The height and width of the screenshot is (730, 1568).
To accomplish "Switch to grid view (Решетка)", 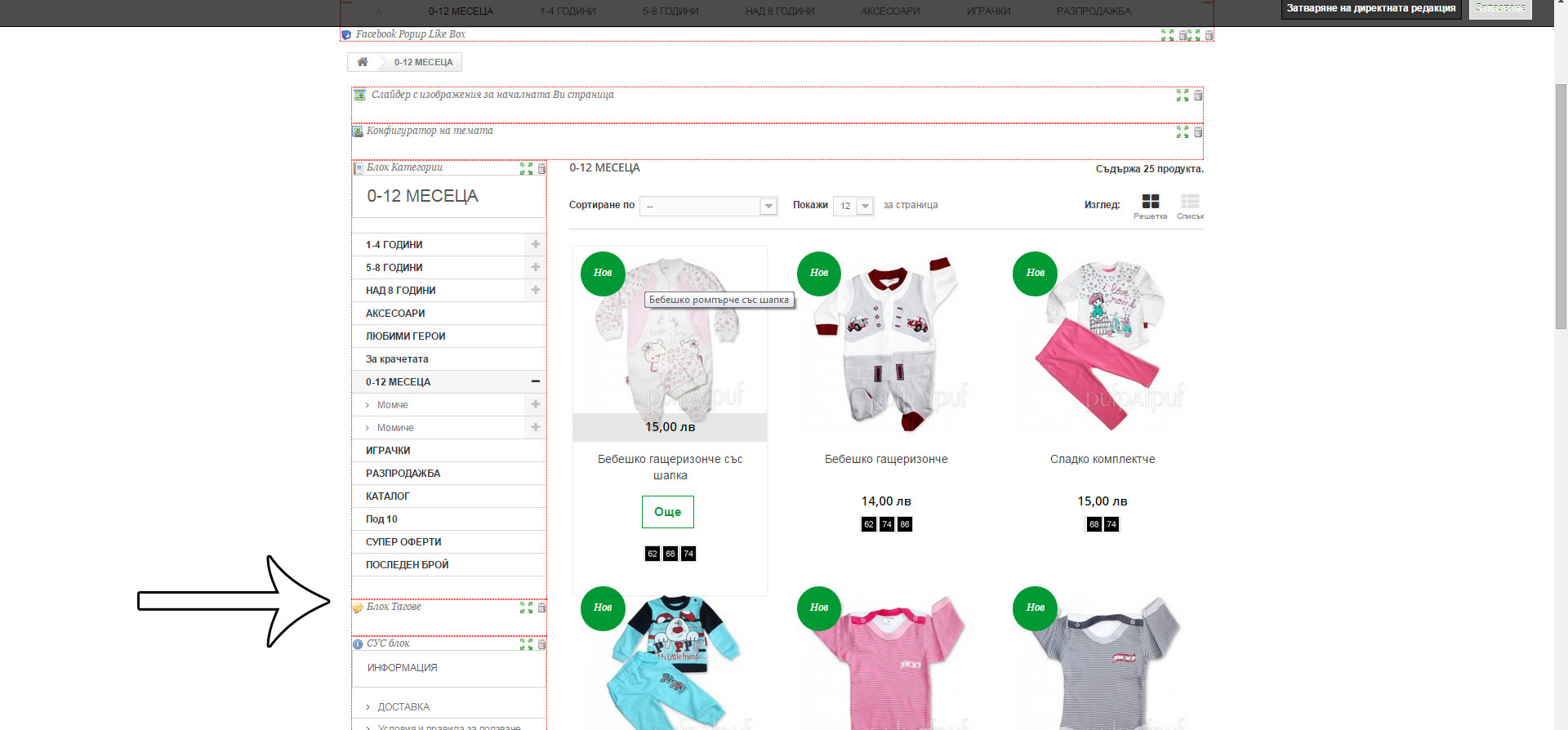I will (x=1150, y=206).
